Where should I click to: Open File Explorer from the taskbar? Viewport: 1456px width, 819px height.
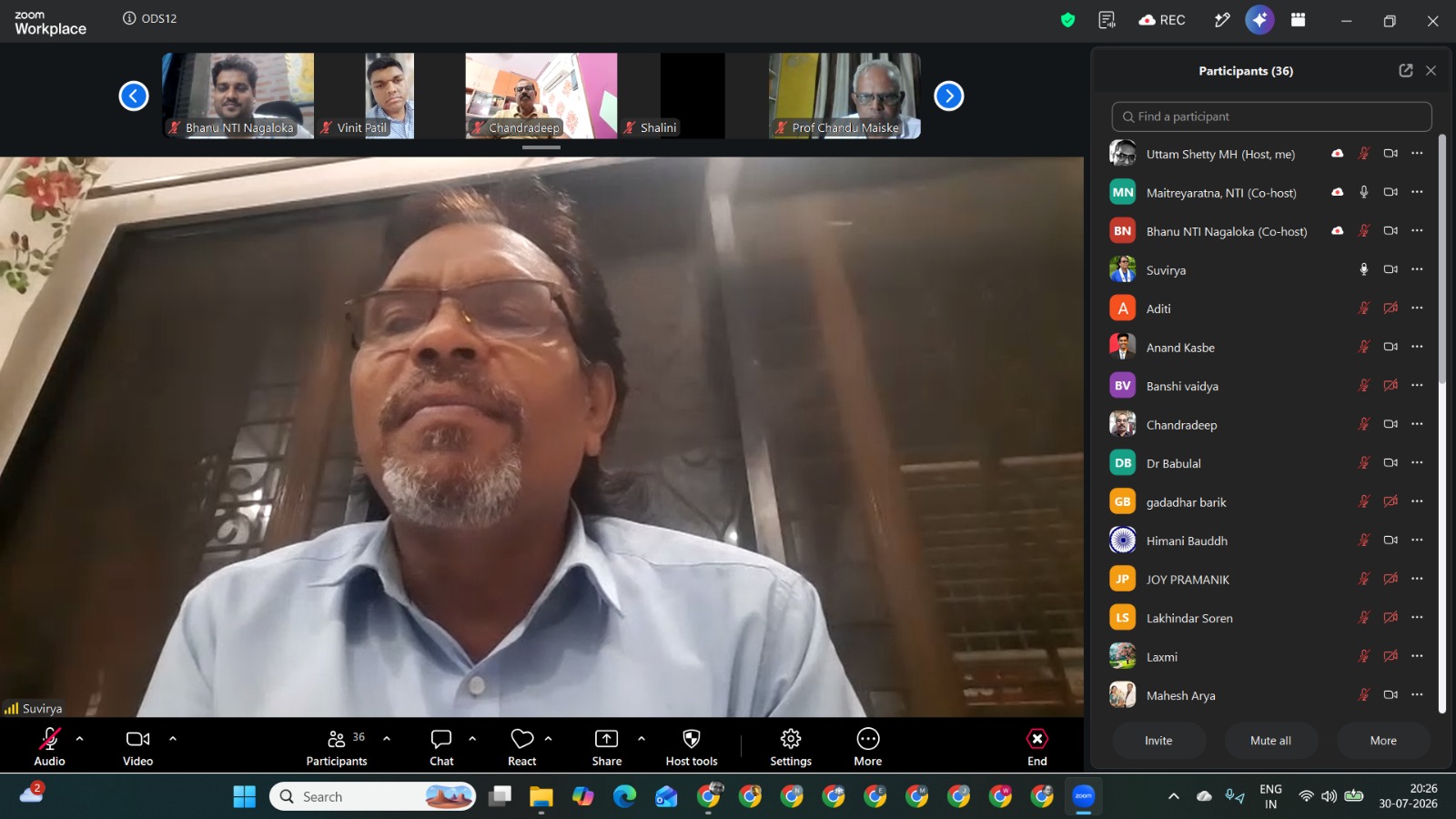[x=541, y=797]
